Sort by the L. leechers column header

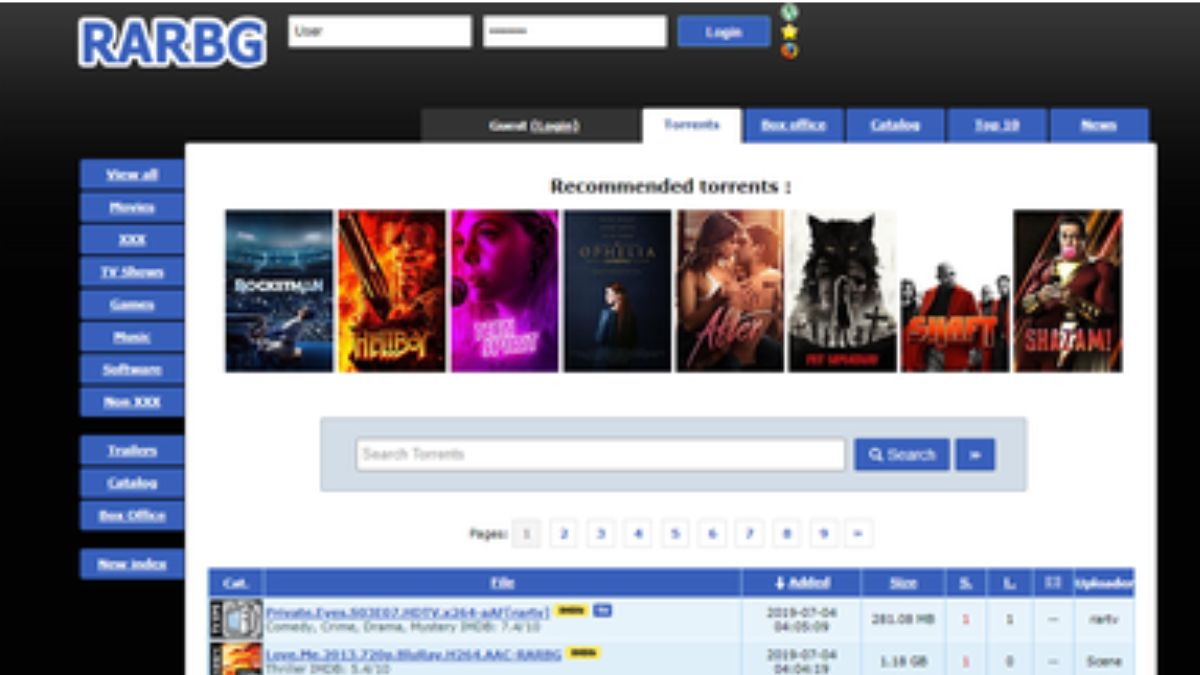point(1009,583)
